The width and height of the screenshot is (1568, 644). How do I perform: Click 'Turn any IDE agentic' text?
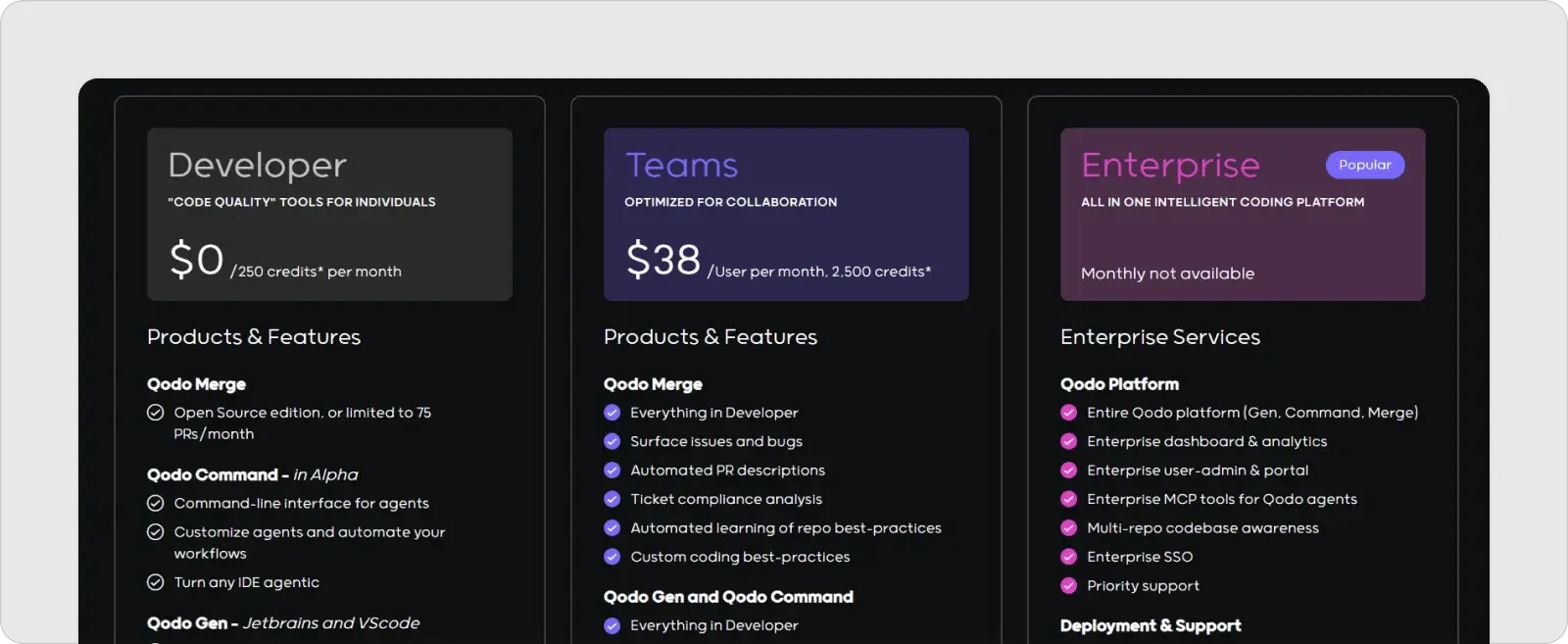(247, 582)
